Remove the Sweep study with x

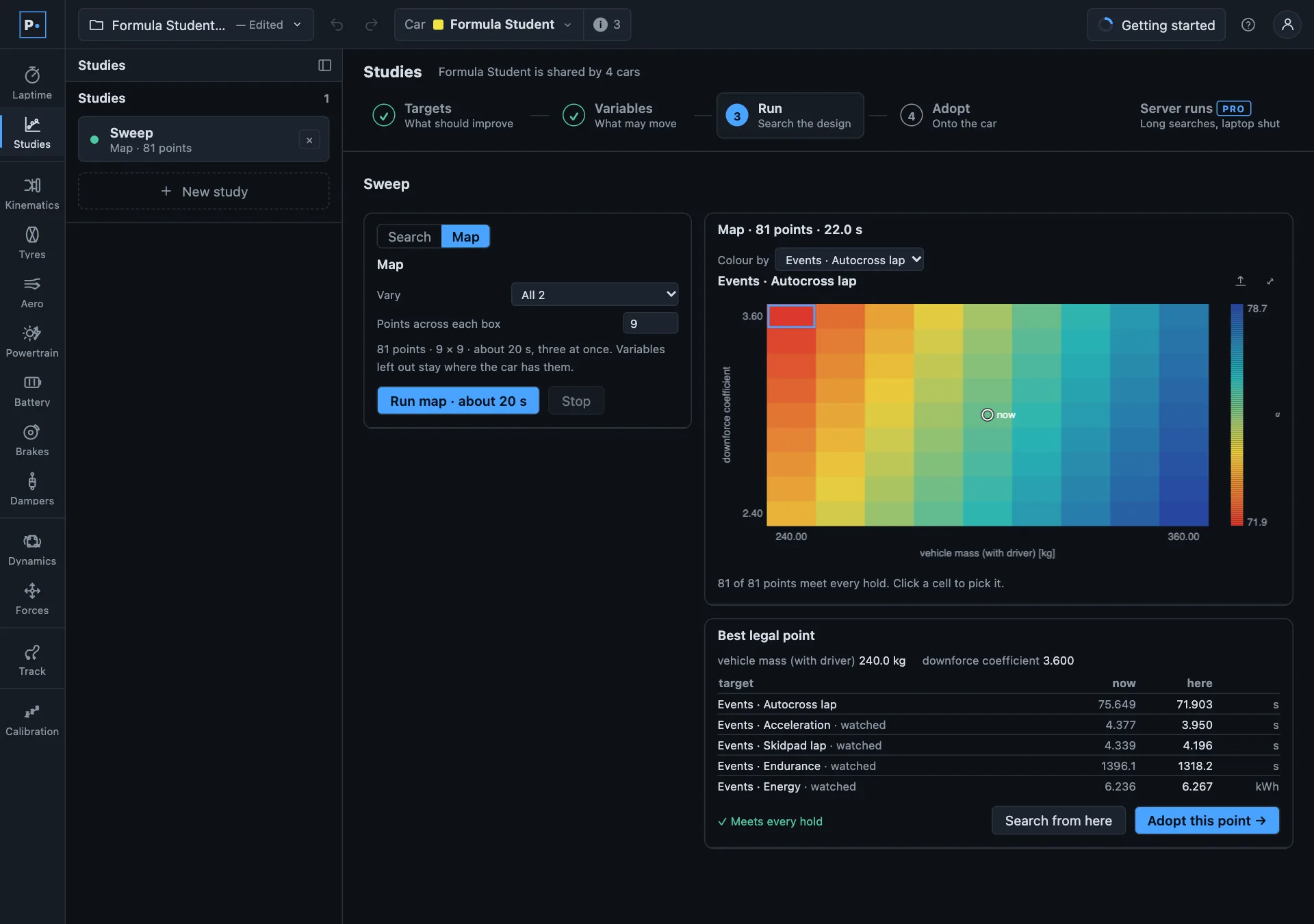(309, 140)
